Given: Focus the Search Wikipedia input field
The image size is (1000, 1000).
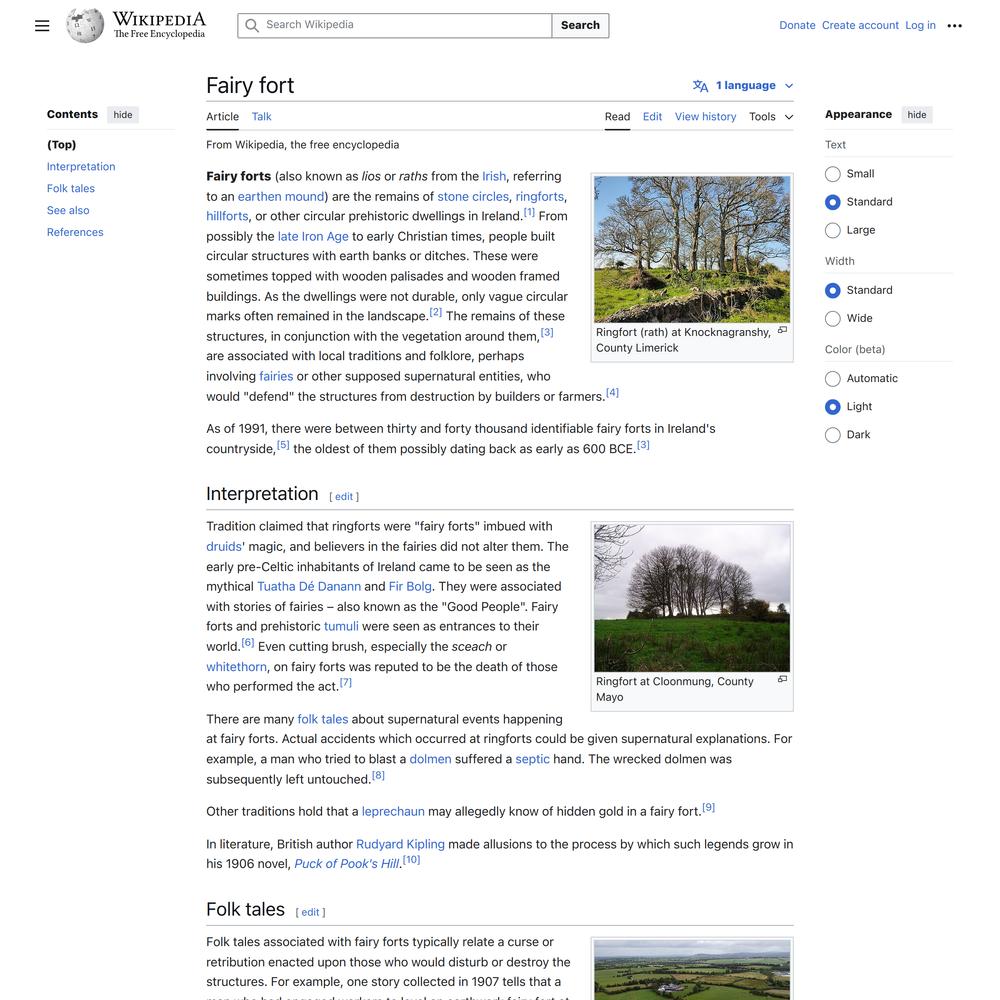Looking at the screenshot, I should tap(395, 26).
